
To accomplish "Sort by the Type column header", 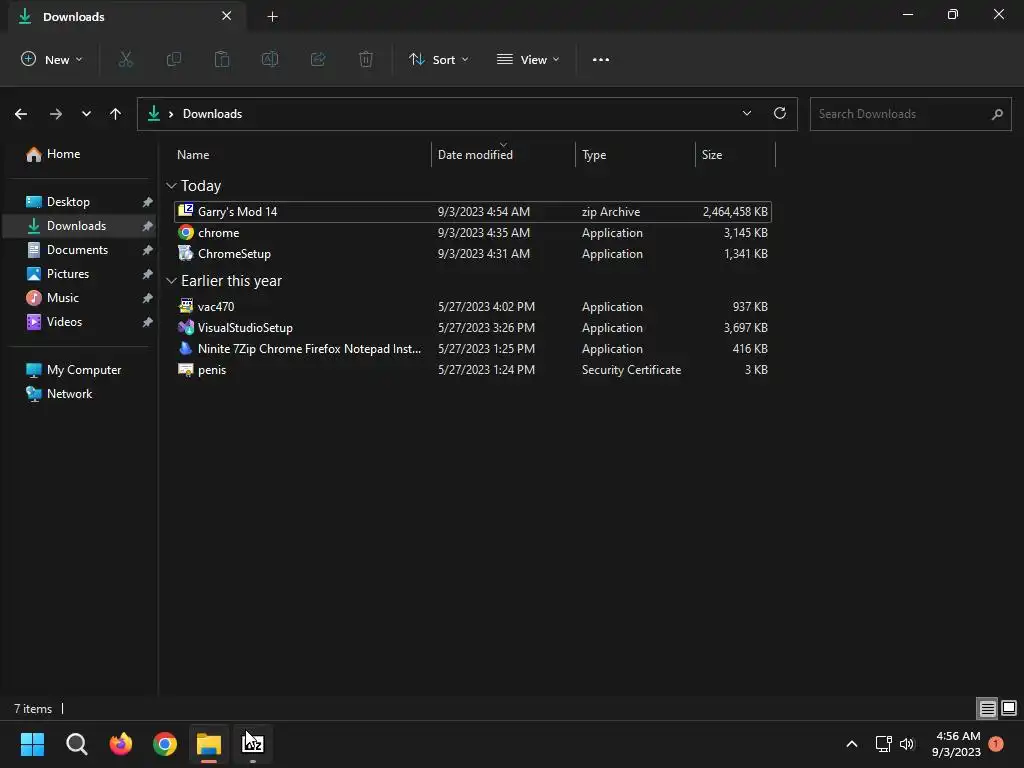I will [594, 155].
